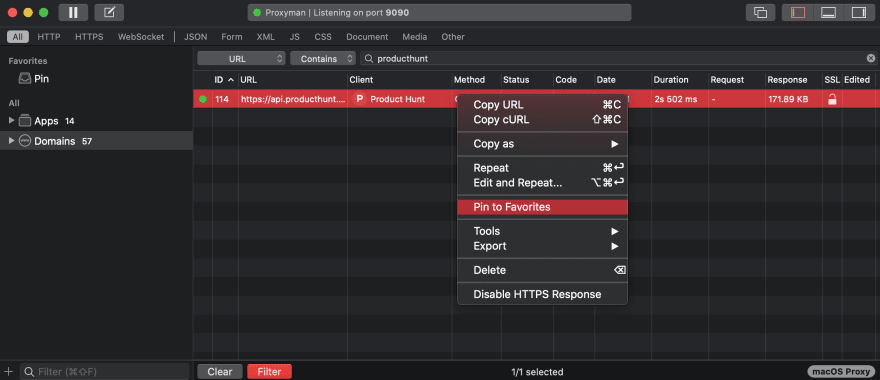Viewport: 880px width, 380px height.
Task: Switch to the WebSocket filter tab
Action: pyautogui.click(x=141, y=36)
